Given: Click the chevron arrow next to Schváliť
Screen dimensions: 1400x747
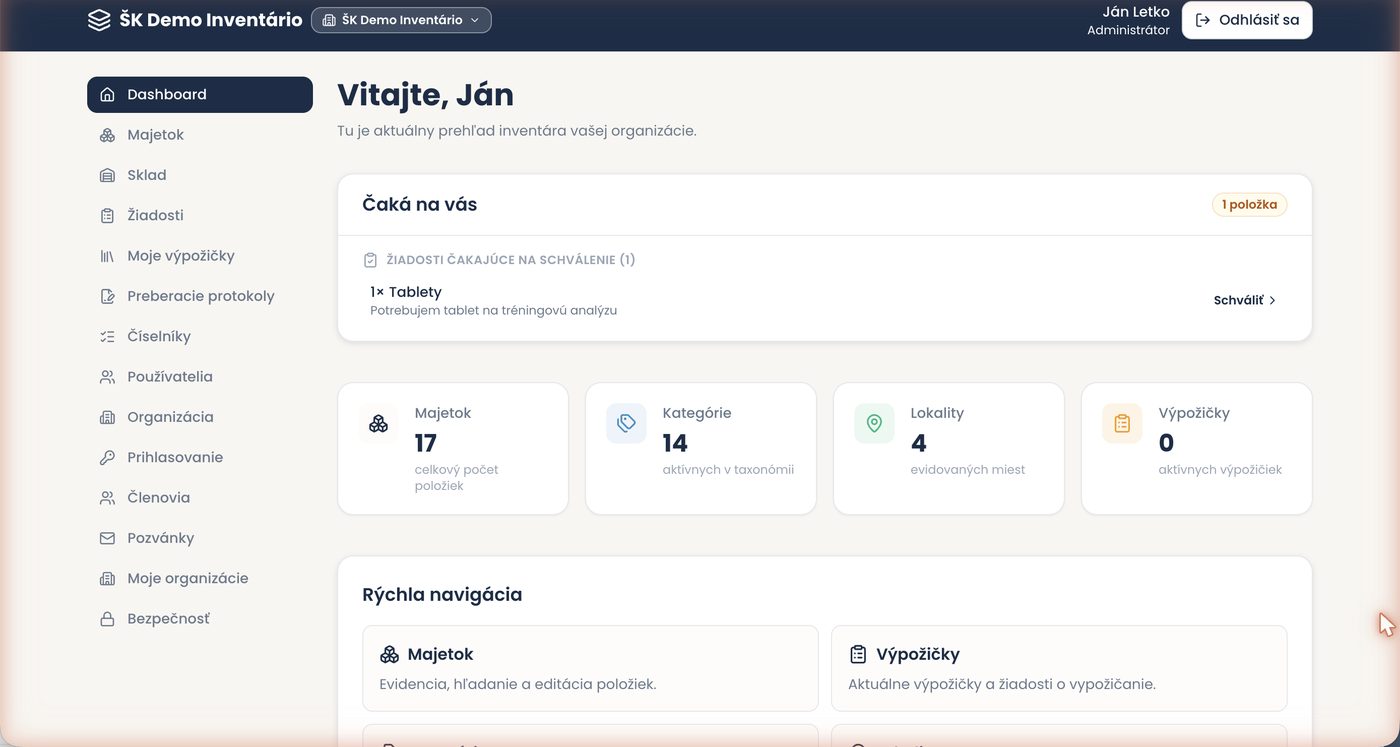Looking at the screenshot, I should point(1272,300).
